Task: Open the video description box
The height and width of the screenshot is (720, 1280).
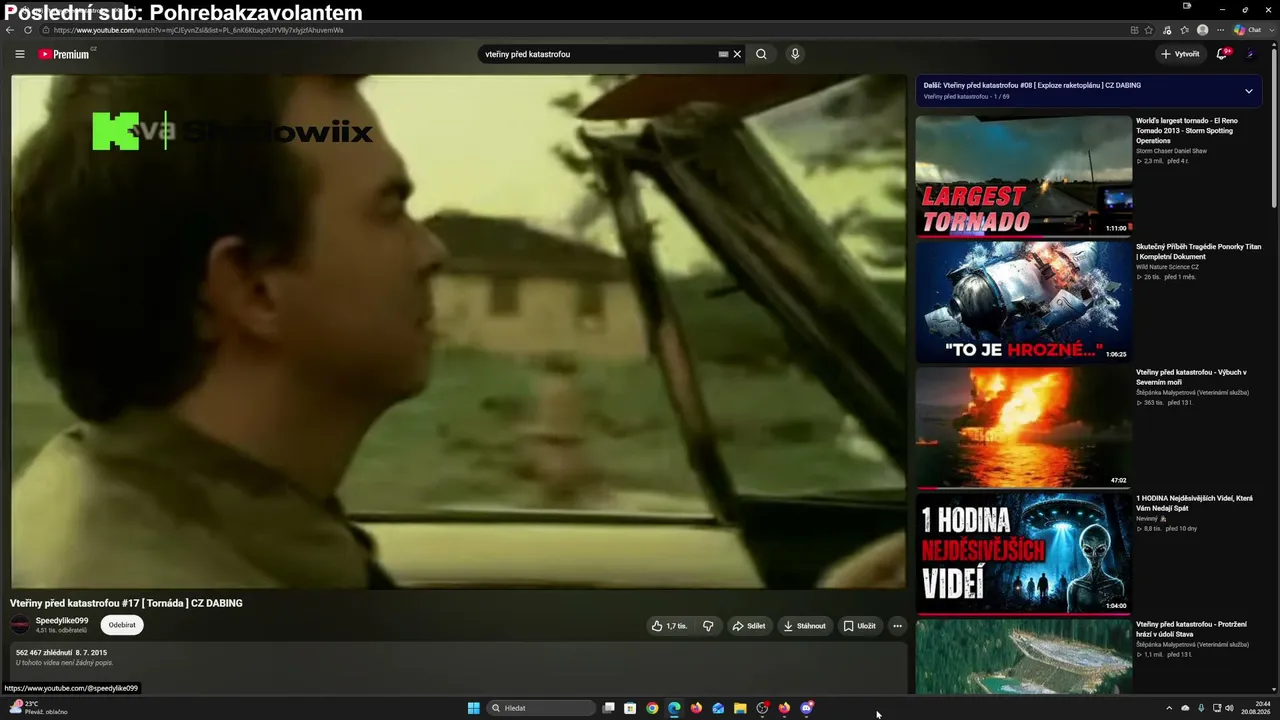Action: 459,666
